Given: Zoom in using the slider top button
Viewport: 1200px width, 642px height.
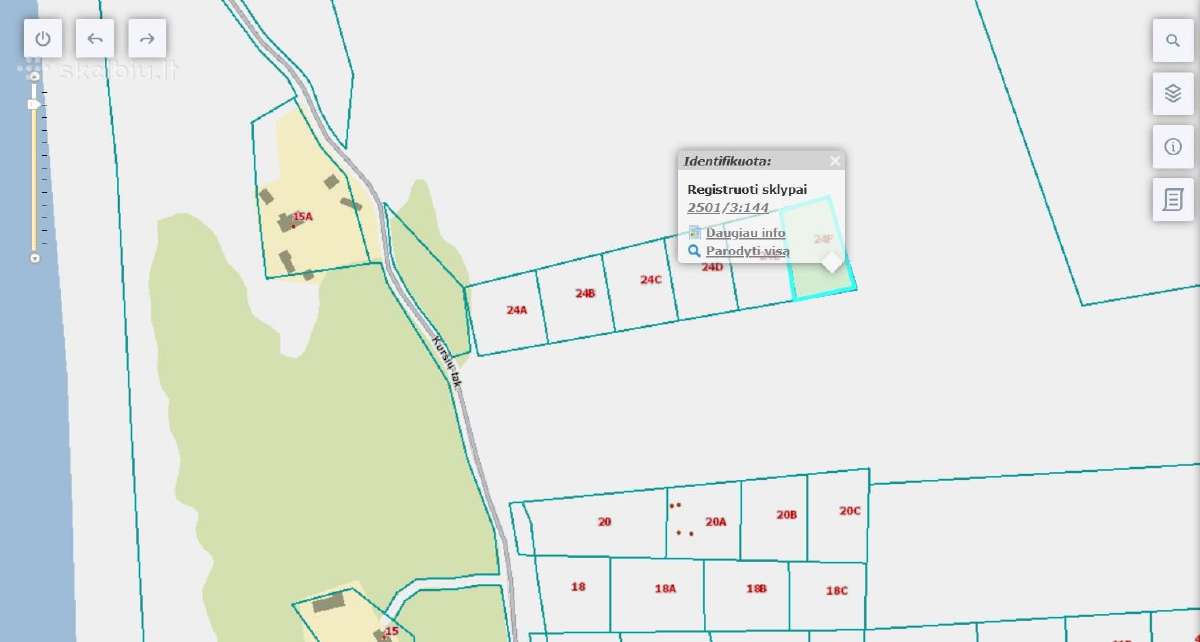Looking at the screenshot, I should [35, 76].
